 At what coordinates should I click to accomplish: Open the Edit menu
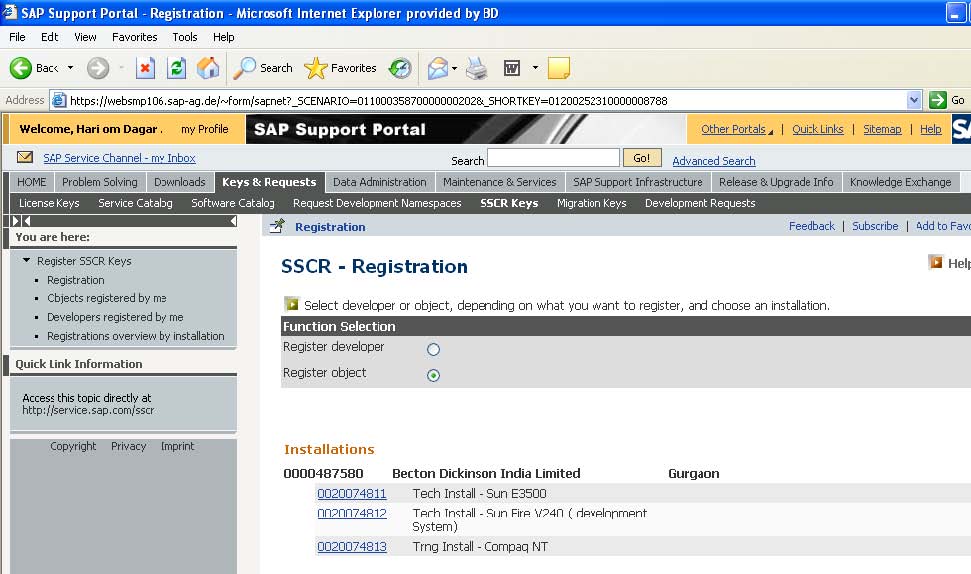[x=50, y=37]
